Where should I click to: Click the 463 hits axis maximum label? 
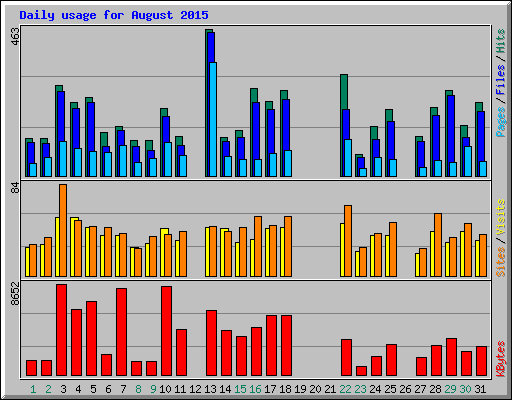point(15,36)
